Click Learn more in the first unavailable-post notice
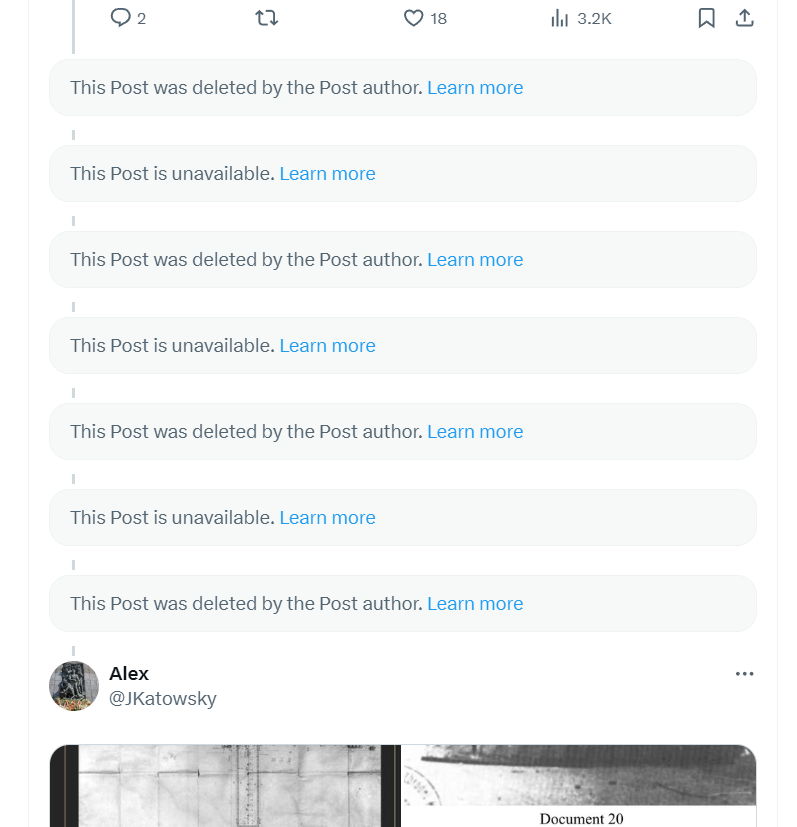The height and width of the screenshot is (827, 797). tap(327, 174)
